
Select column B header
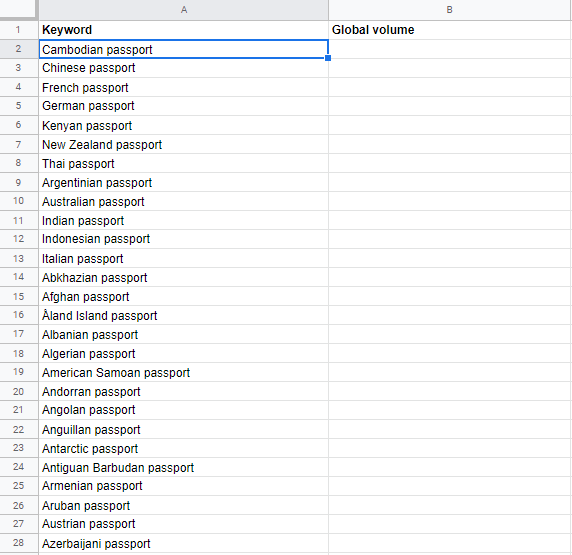click(x=450, y=10)
